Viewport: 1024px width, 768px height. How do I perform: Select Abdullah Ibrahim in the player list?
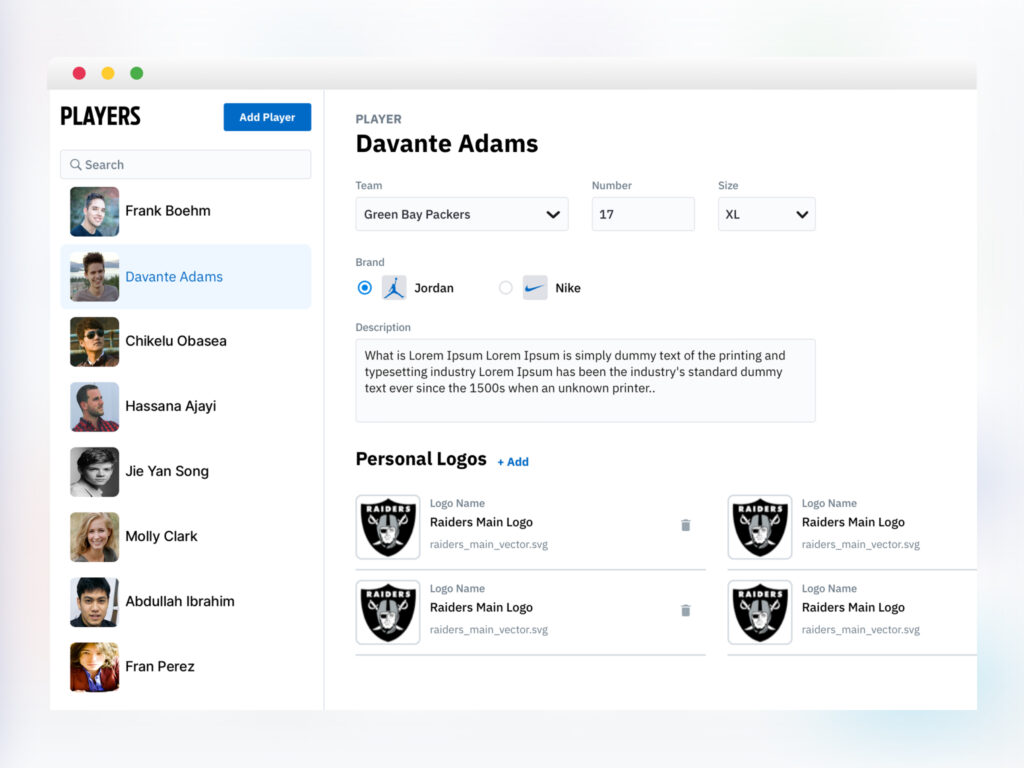tap(185, 601)
